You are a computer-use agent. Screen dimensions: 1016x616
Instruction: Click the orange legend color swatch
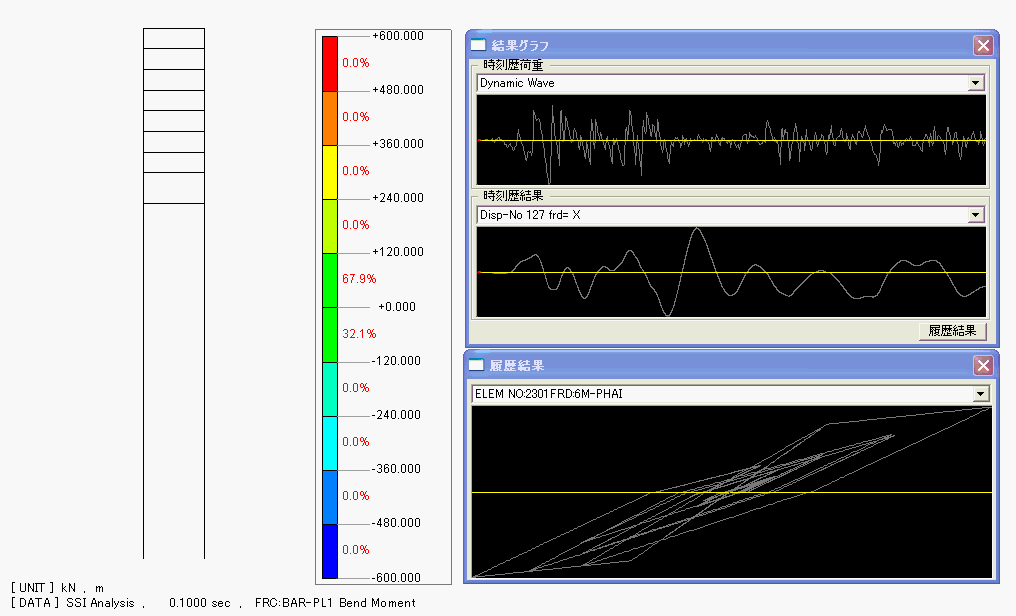point(330,118)
